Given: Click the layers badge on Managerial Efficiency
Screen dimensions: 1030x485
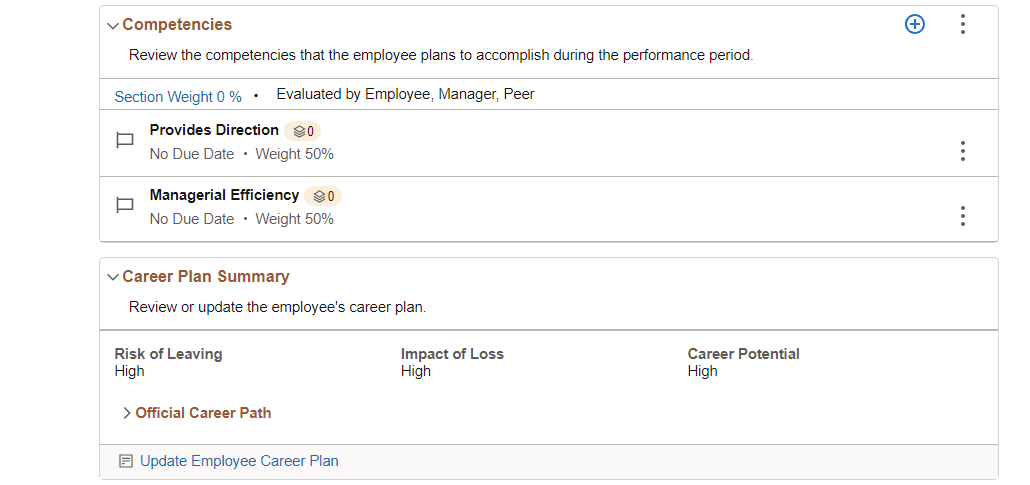Looking at the screenshot, I should tap(323, 196).
